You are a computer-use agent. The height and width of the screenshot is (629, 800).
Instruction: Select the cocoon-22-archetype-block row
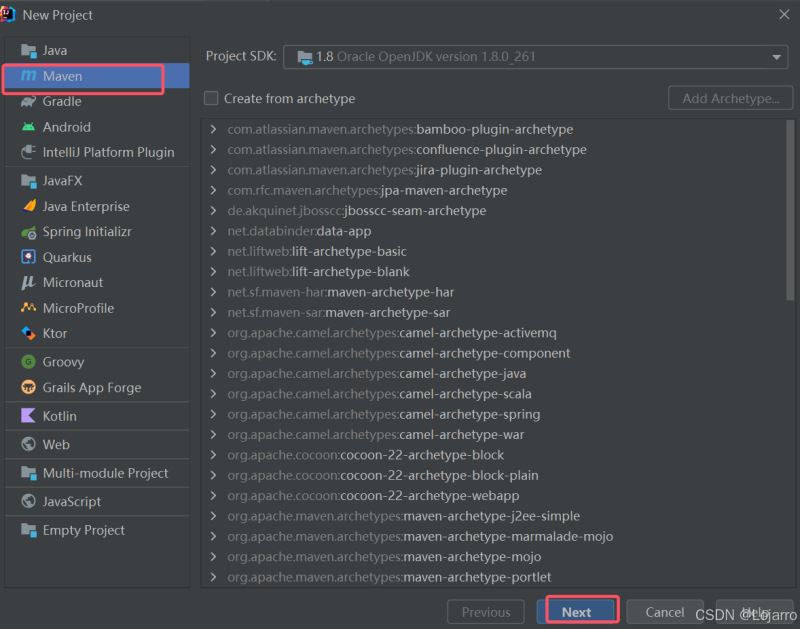[494, 455]
